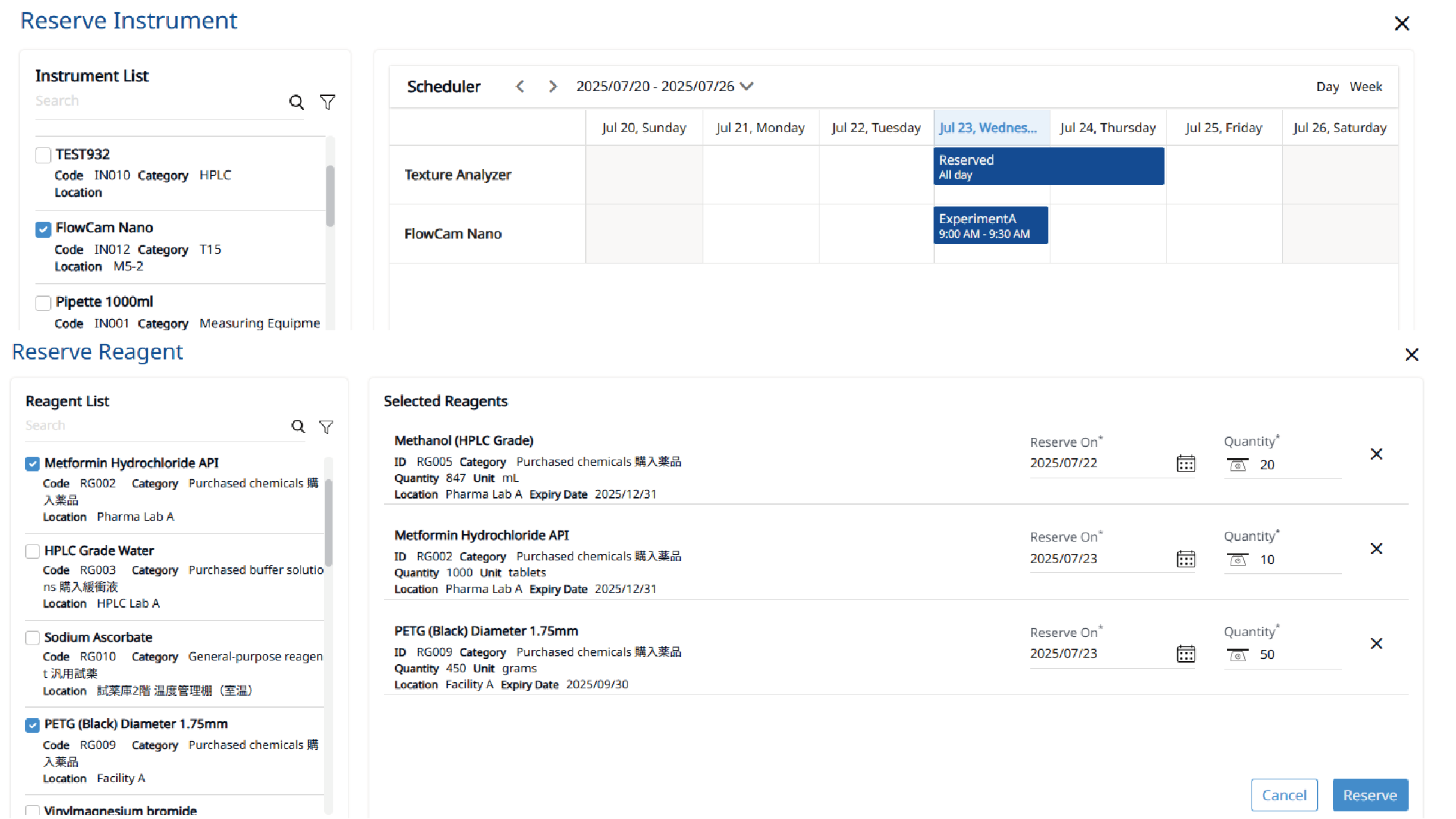Open calendar picker for PETG reserve date

tap(1185, 654)
